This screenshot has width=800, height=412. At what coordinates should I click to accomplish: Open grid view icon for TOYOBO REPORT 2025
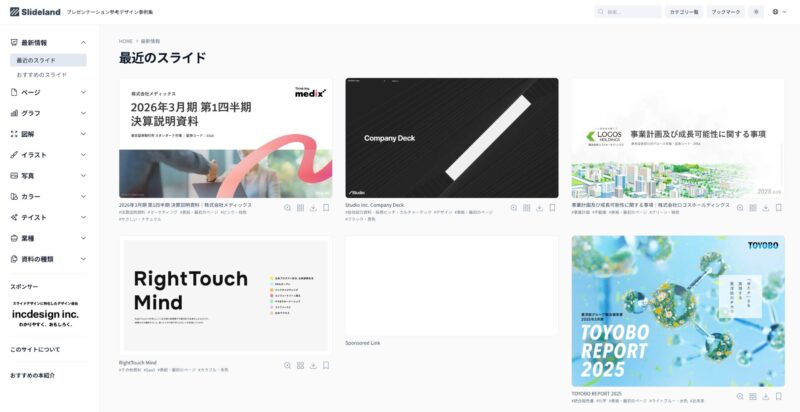pyautogui.click(x=753, y=396)
